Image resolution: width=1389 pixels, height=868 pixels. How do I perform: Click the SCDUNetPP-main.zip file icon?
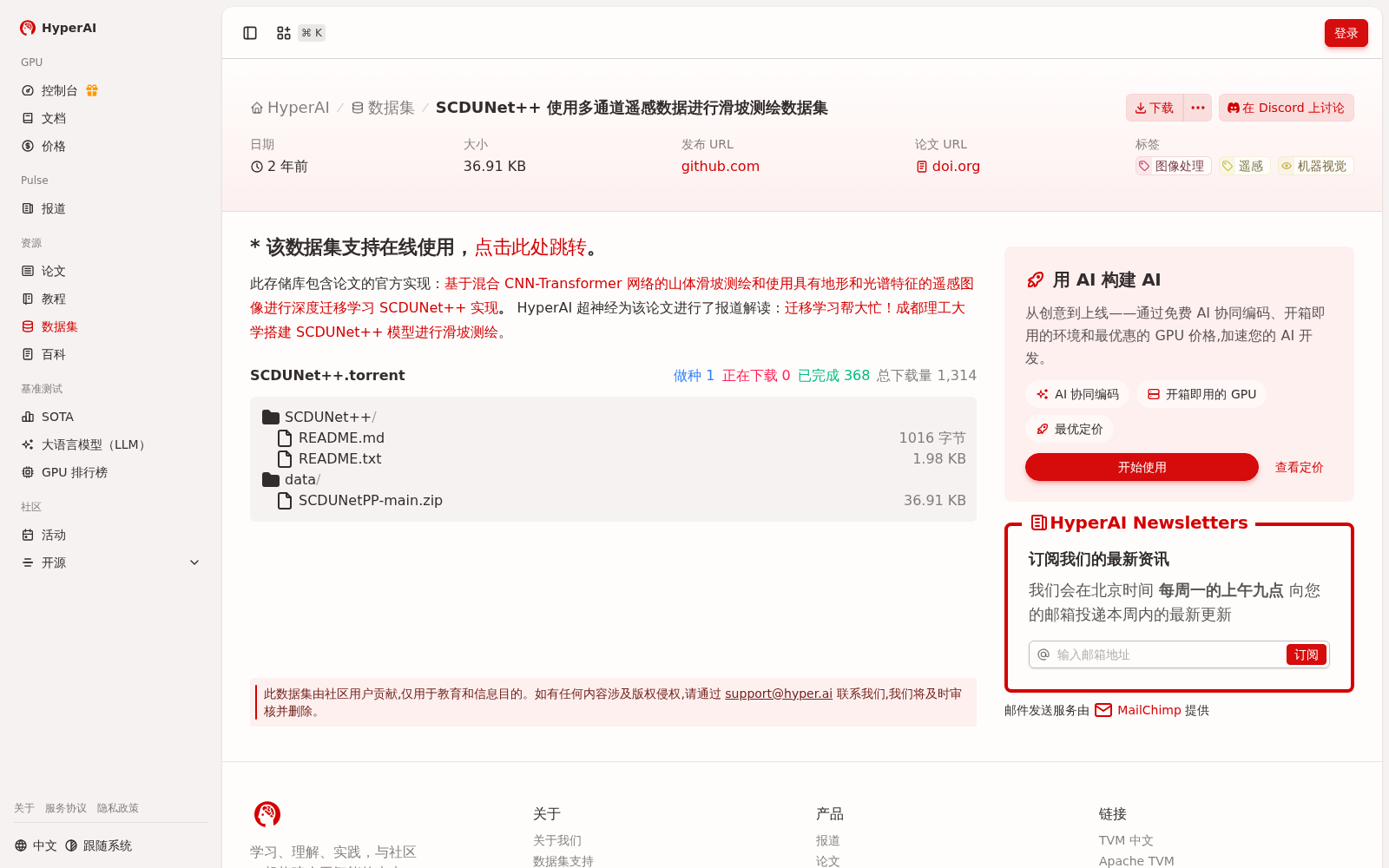coord(285,500)
